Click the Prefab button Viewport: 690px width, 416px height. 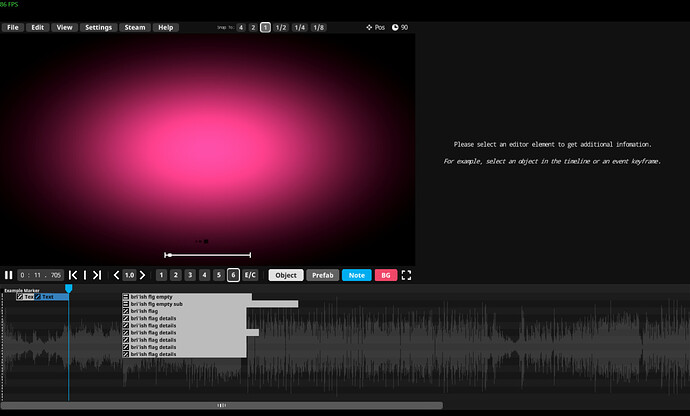[322, 275]
